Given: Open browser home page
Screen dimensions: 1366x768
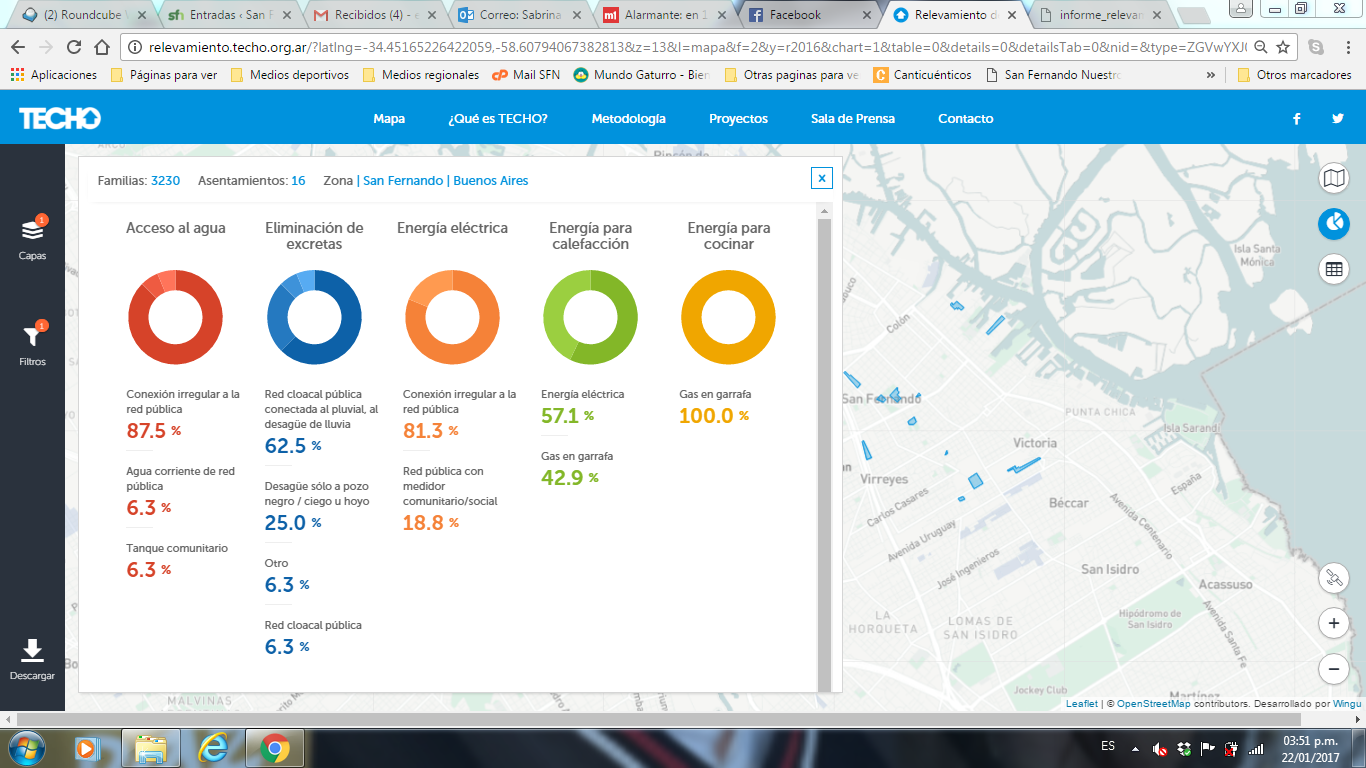Looking at the screenshot, I should (x=101, y=47).
